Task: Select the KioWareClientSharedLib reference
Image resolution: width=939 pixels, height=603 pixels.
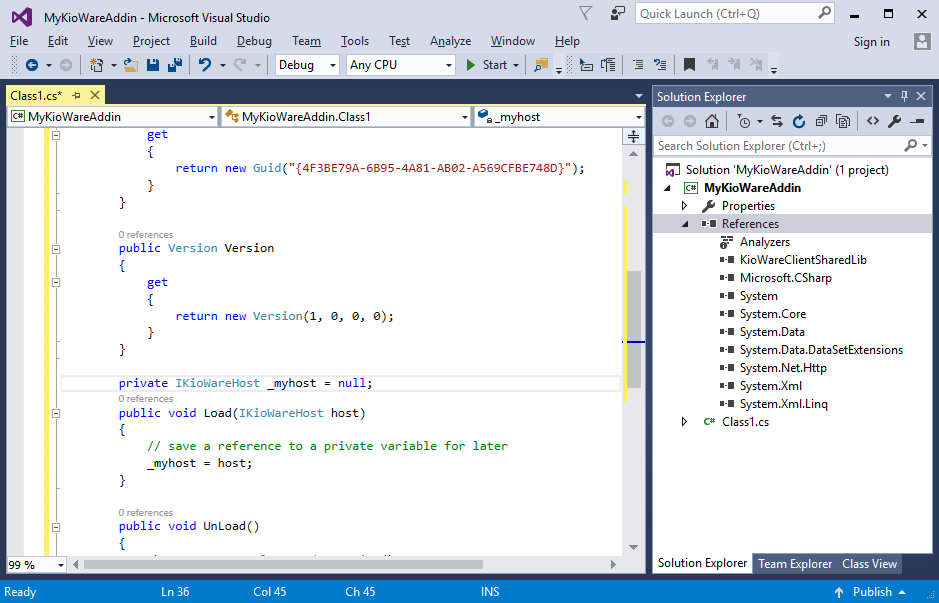Action: click(x=802, y=260)
